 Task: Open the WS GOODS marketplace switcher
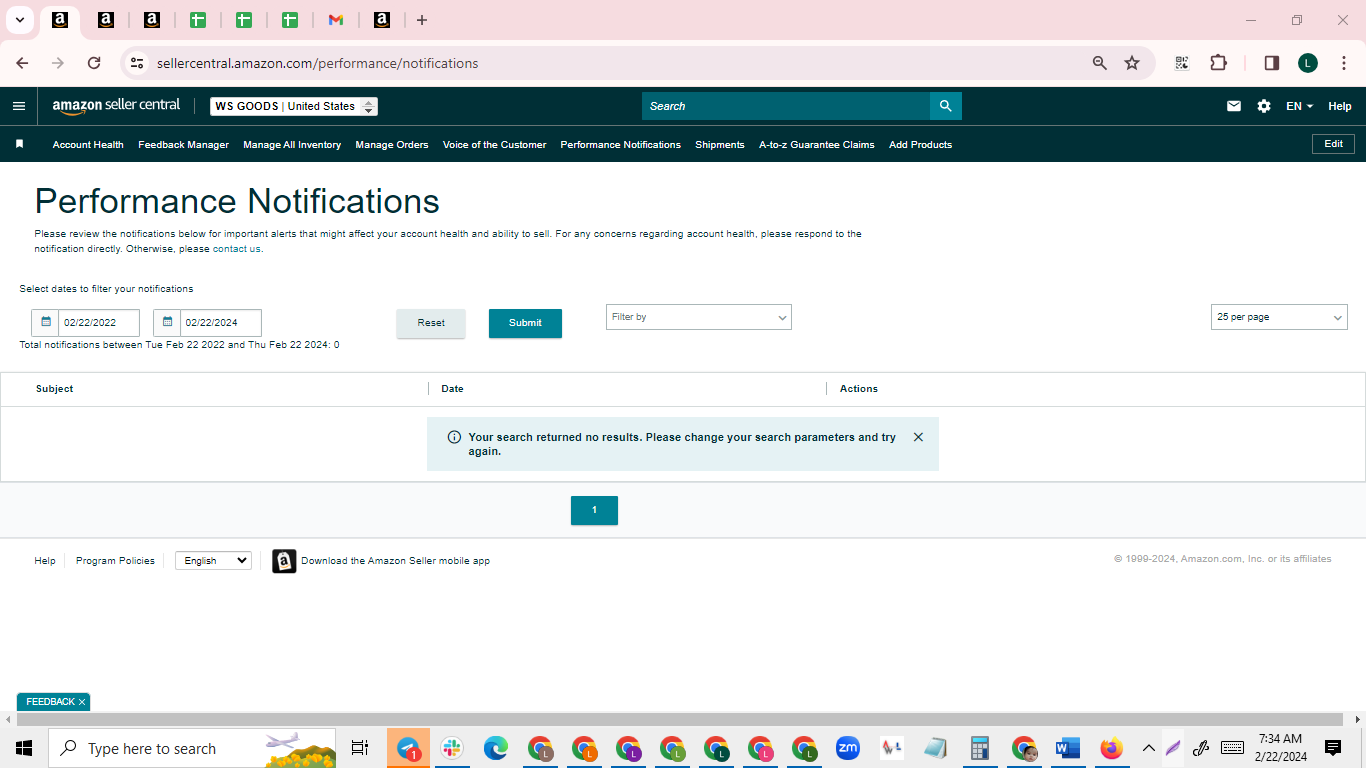[x=294, y=106]
